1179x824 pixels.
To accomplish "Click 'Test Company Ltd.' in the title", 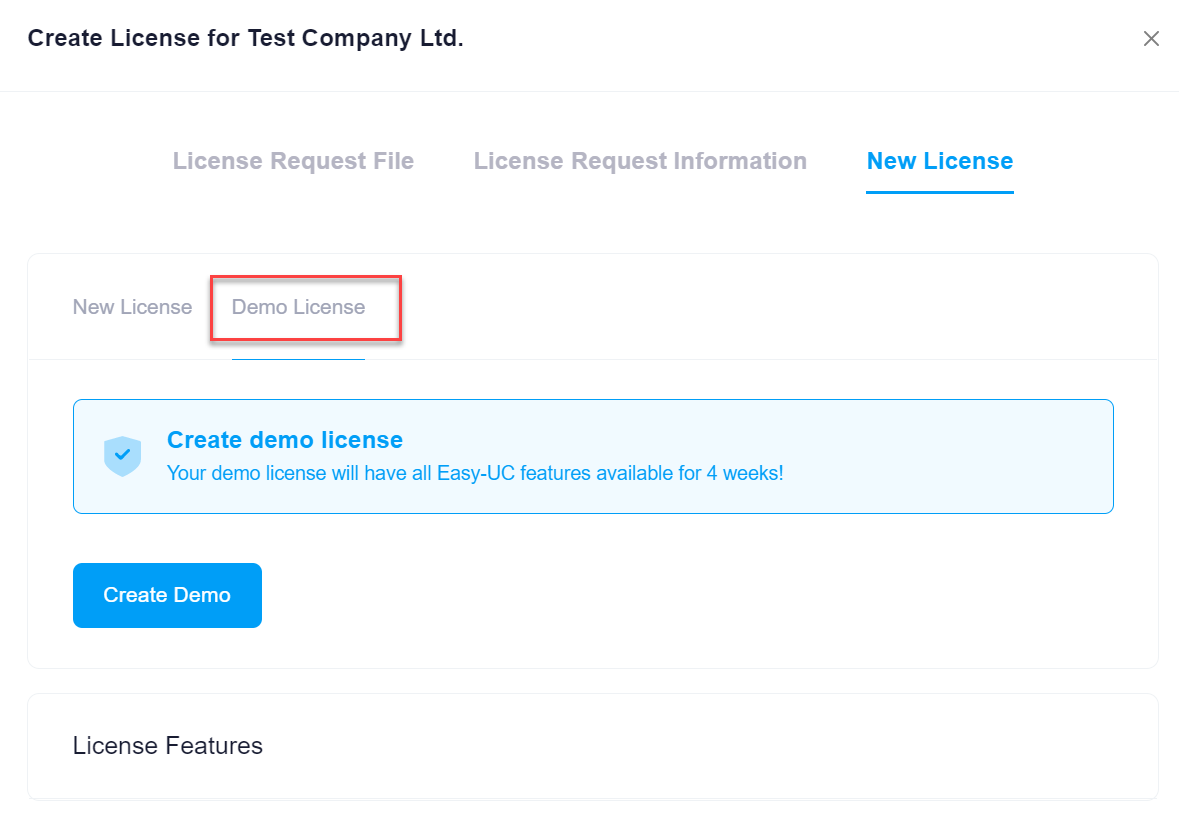I will coord(355,39).
